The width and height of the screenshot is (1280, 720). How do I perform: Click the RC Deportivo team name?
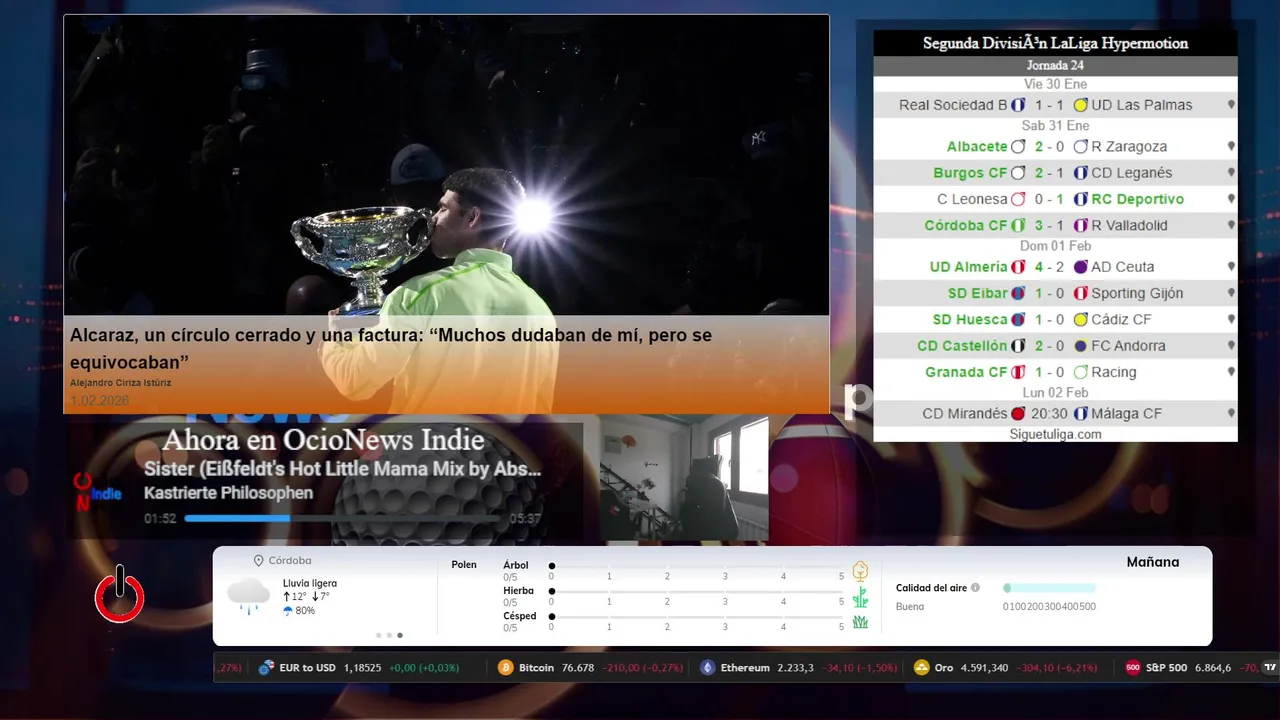tap(1137, 199)
